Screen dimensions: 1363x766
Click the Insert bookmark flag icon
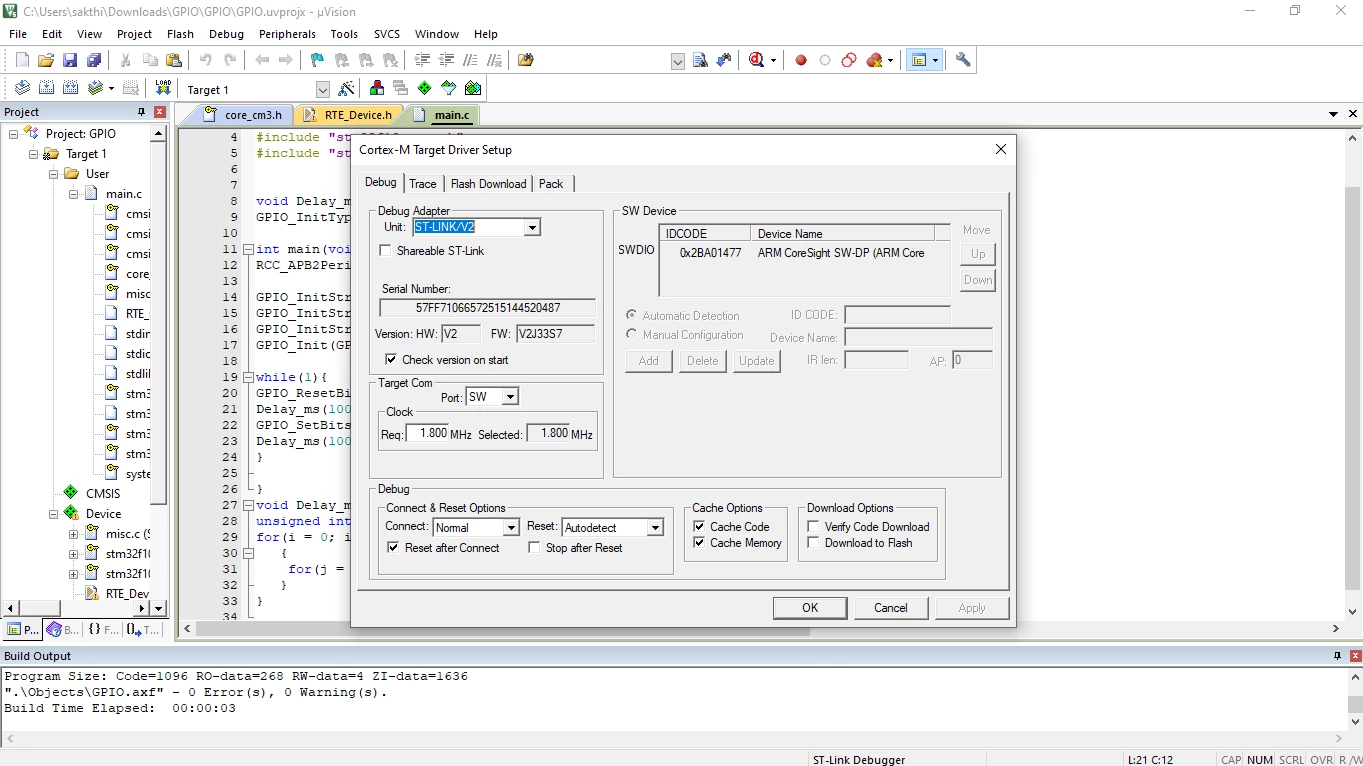(317, 60)
